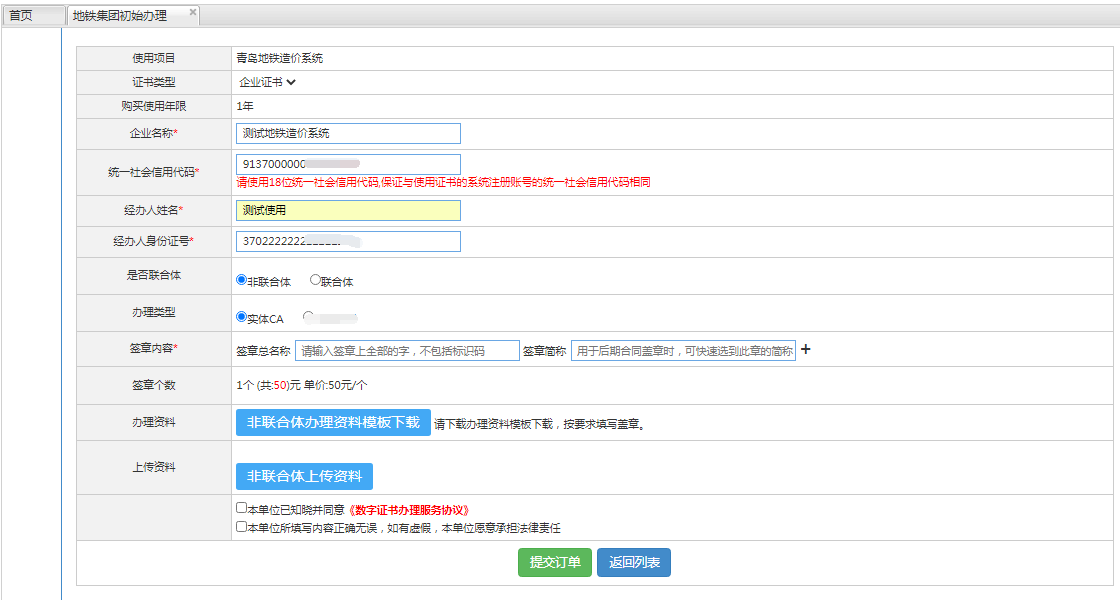This screenshot has height=600, width=1120.
Task: Click the 返回列表 button
Action: 634,562
